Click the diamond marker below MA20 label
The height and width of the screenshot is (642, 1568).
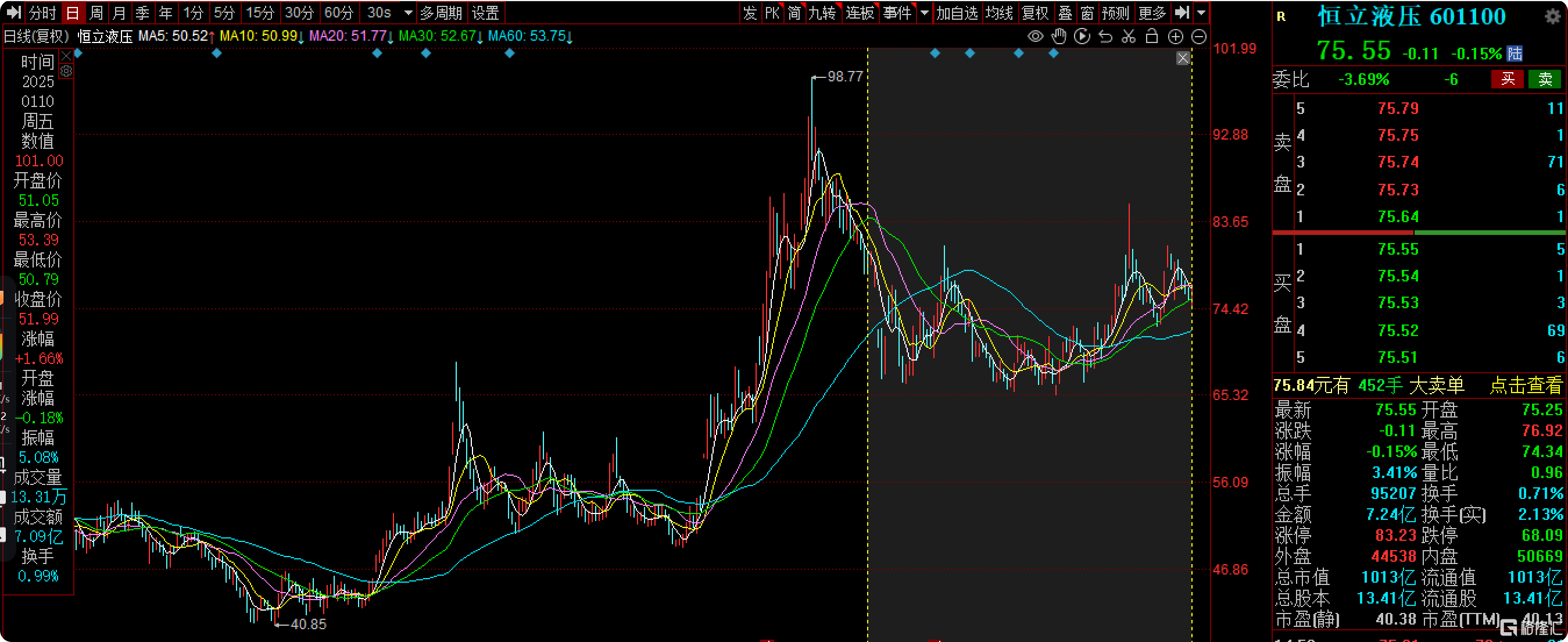(377, 53)
